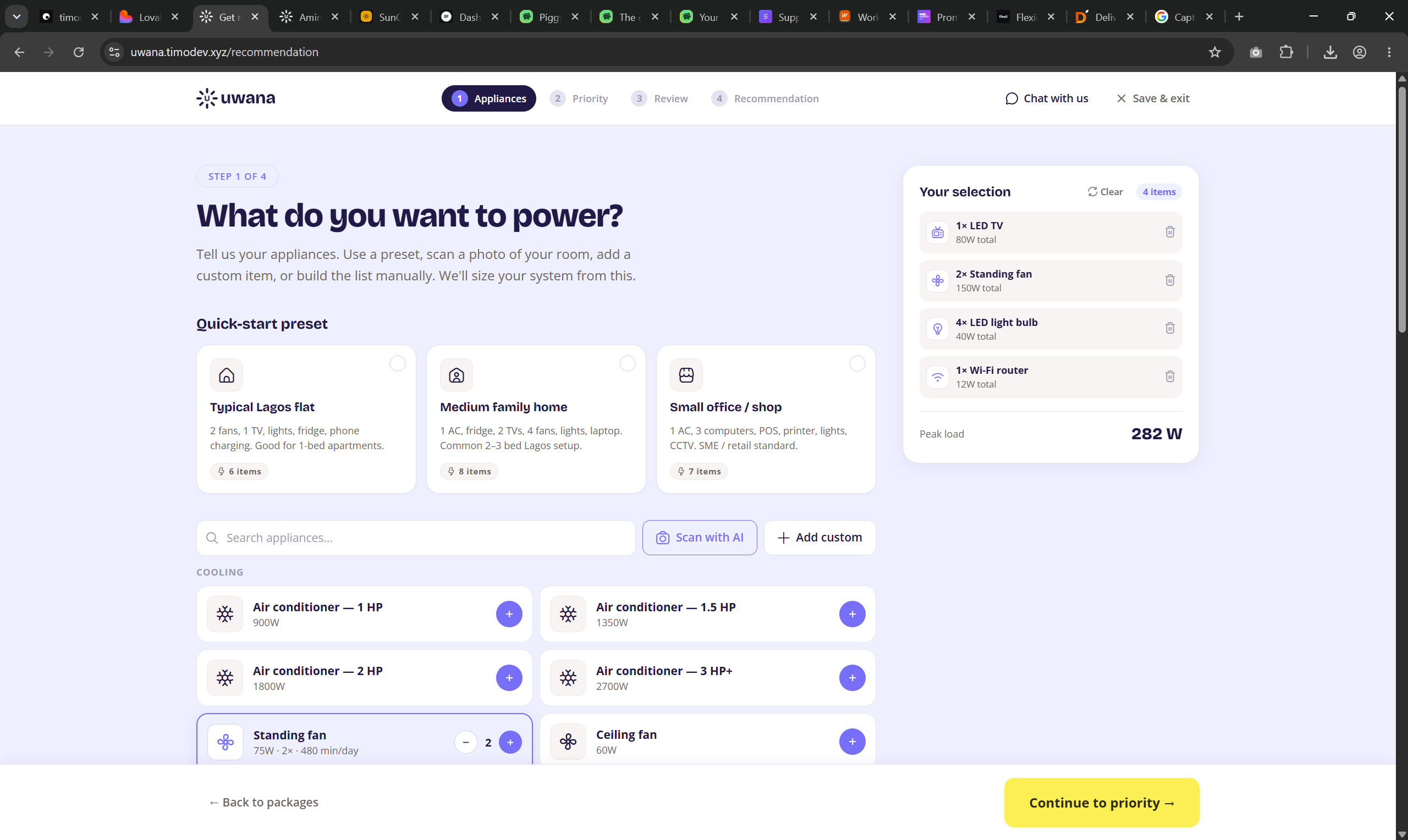Click Back to packages link
The height and width of the screenshot is (840, 1408).
[263, 803]
